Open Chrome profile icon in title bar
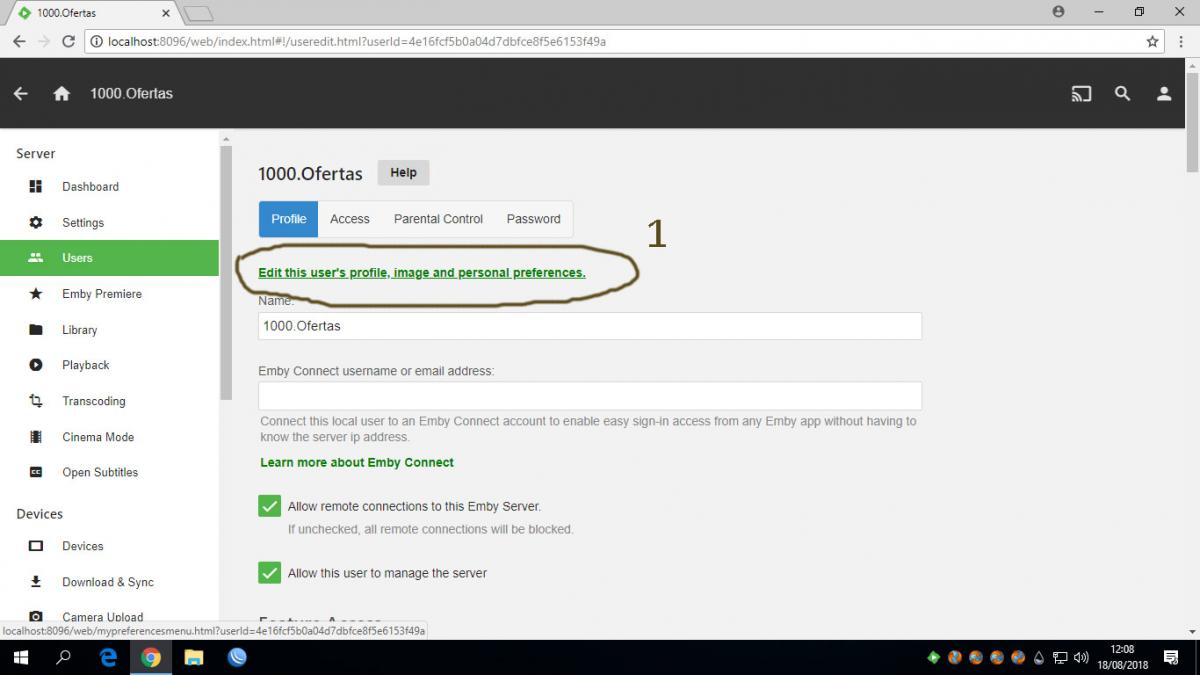 tap(1058, 12)
